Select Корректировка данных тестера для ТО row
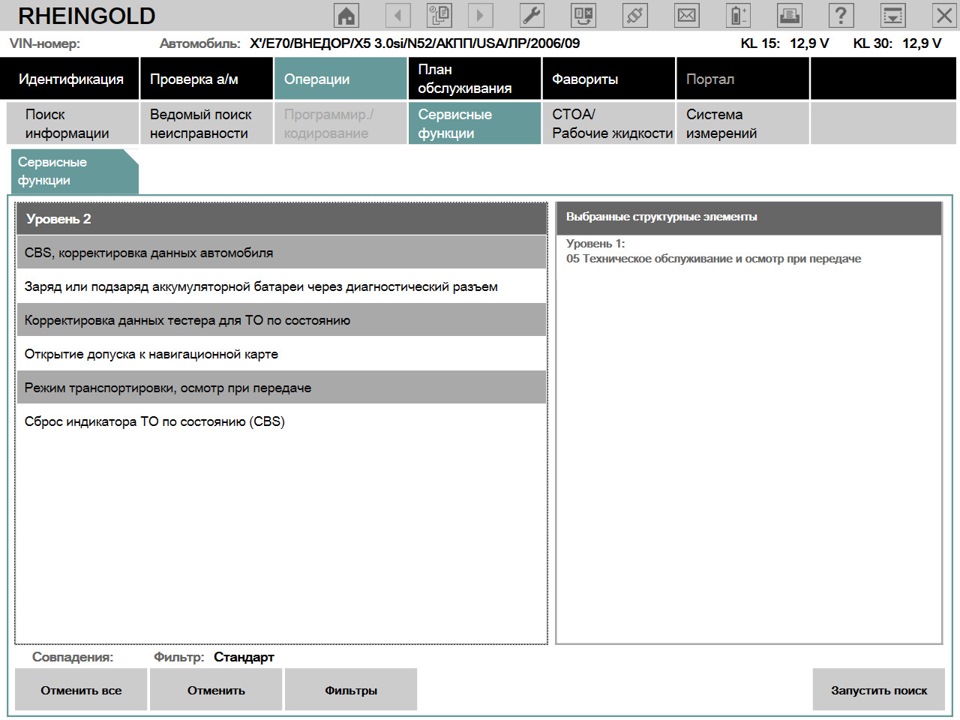Image resolution: width=960 pixels, height=720 pixels. (x=282, y=320)
